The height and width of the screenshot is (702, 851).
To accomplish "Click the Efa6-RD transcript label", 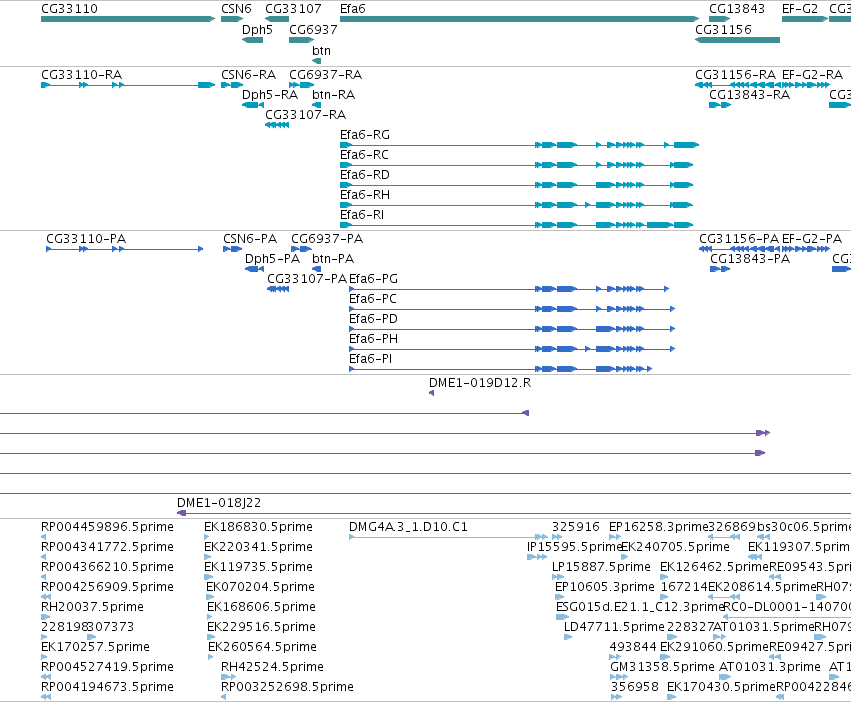I will coord(365,175).
